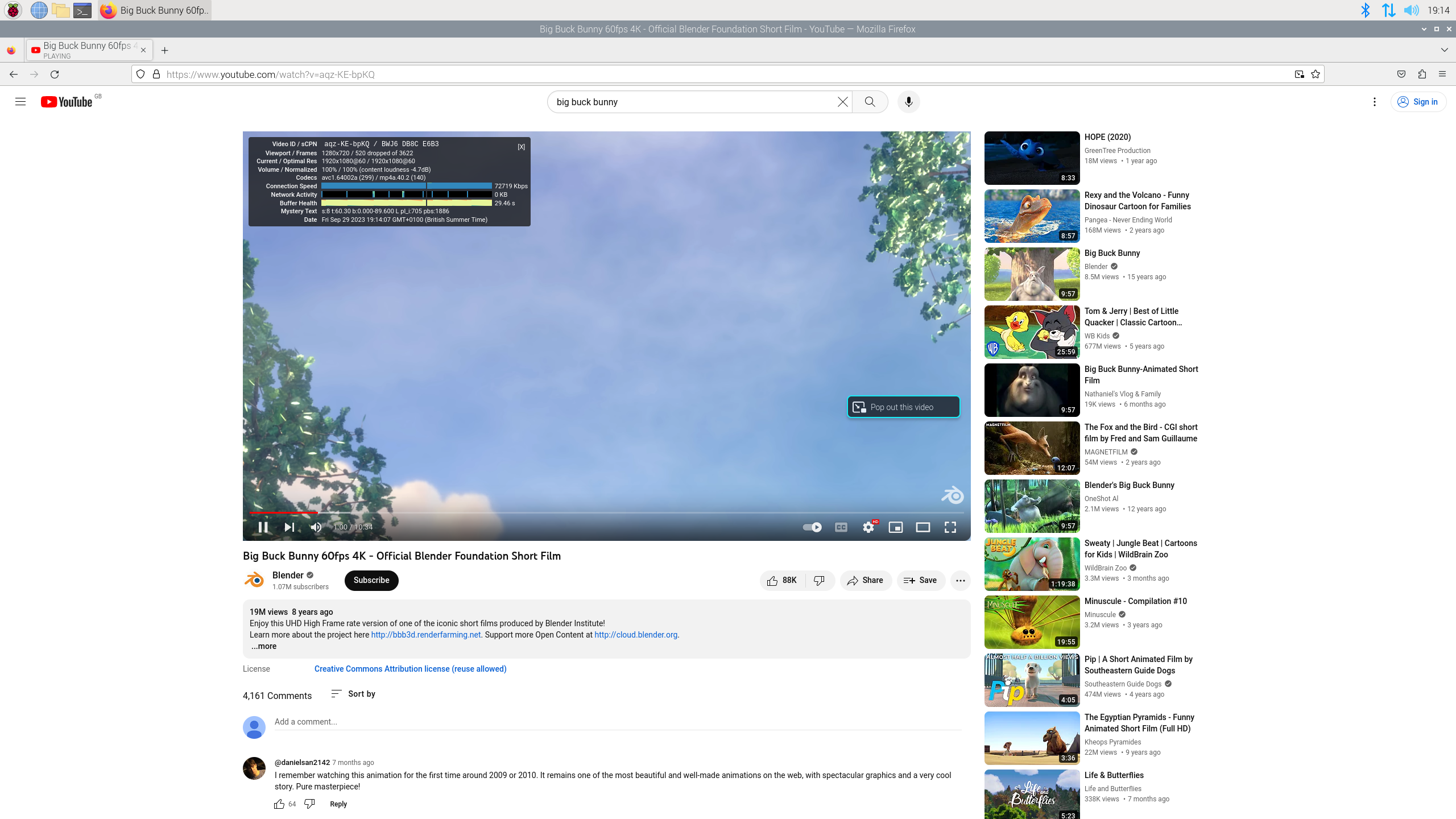Enter full screen mode
Viewport: 1456px width, 819px height.
point(950,527)
